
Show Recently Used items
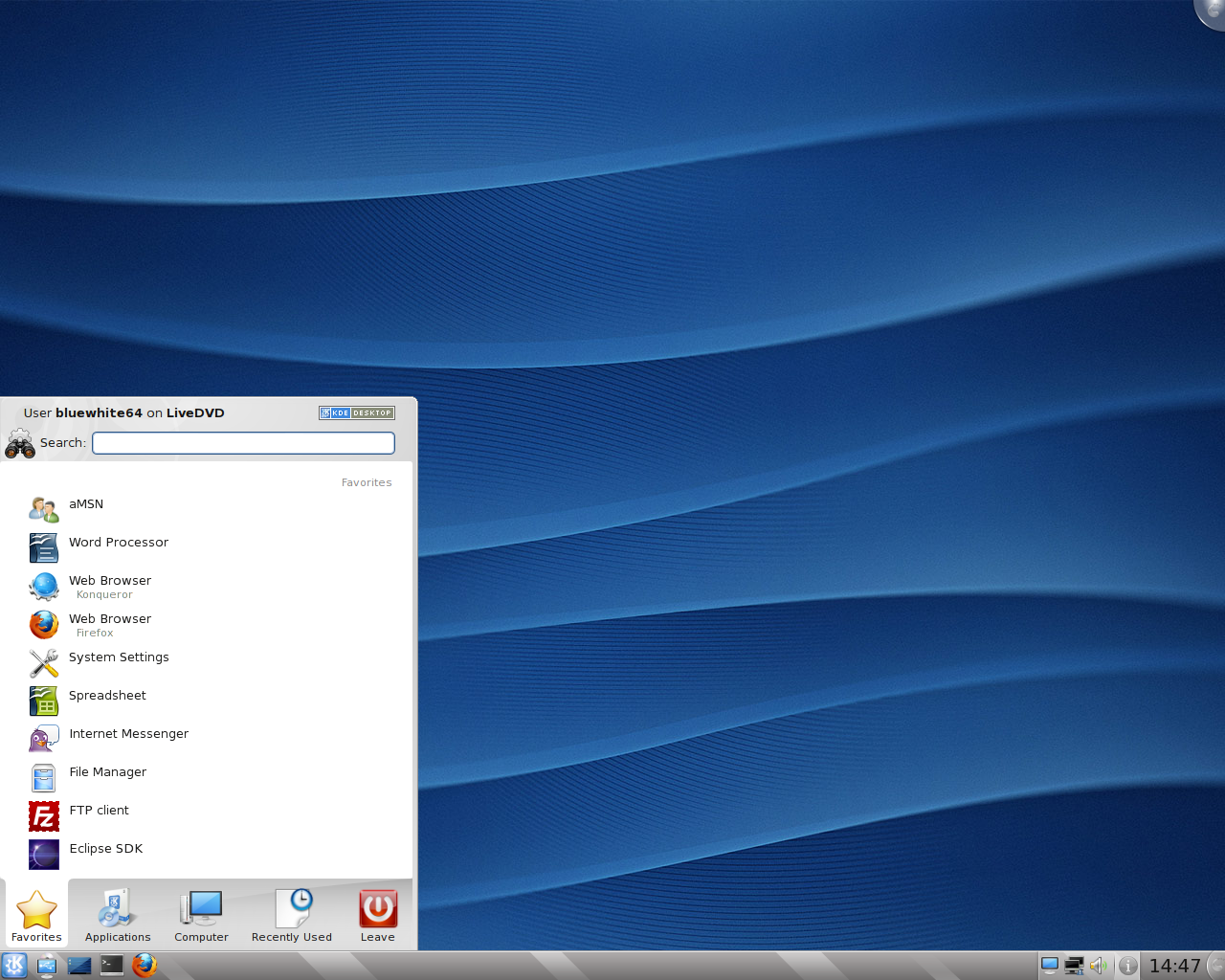(291, 915)
